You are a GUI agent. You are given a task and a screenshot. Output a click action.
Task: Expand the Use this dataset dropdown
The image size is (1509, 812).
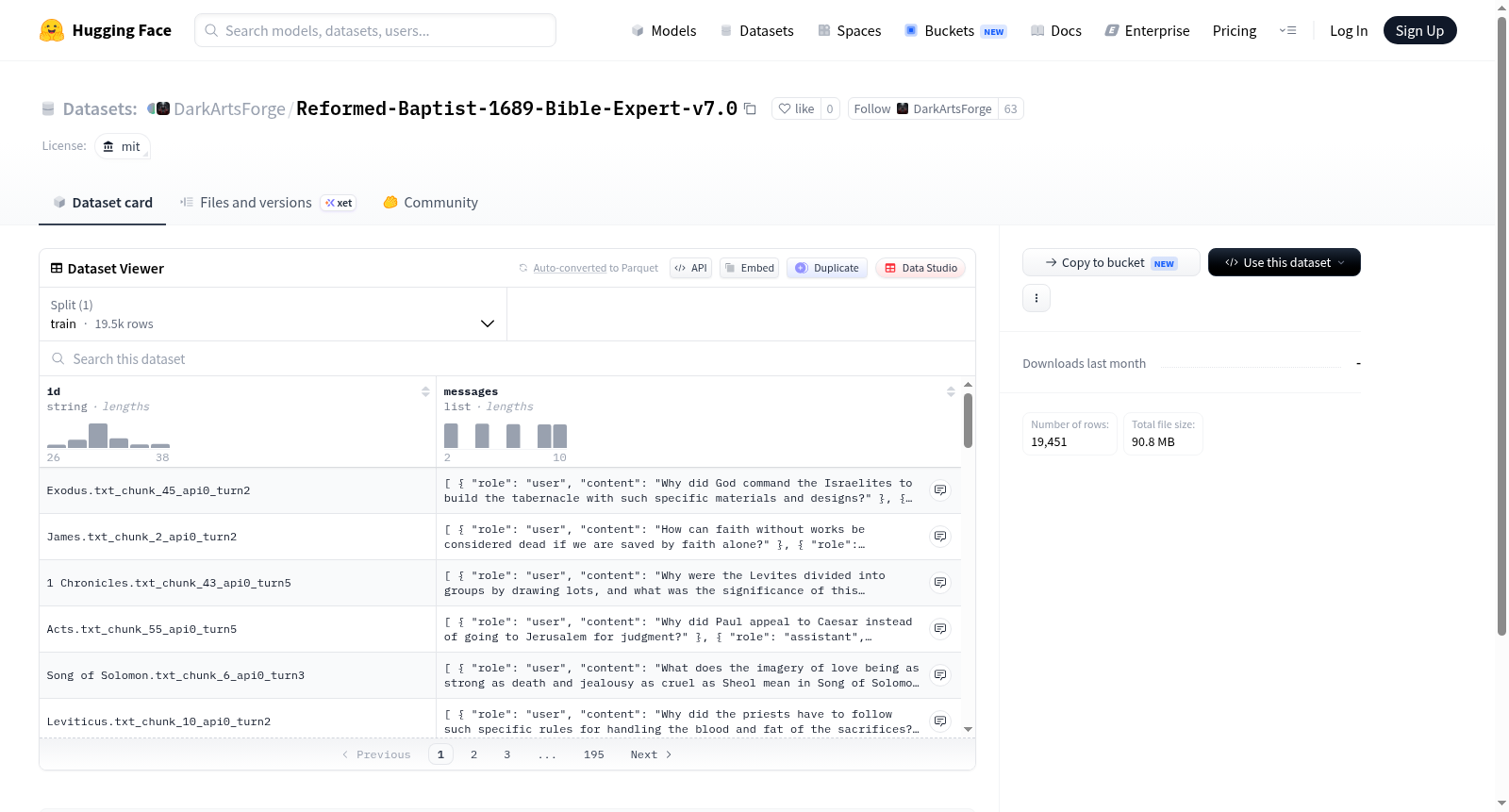(x=1285, y=262)
